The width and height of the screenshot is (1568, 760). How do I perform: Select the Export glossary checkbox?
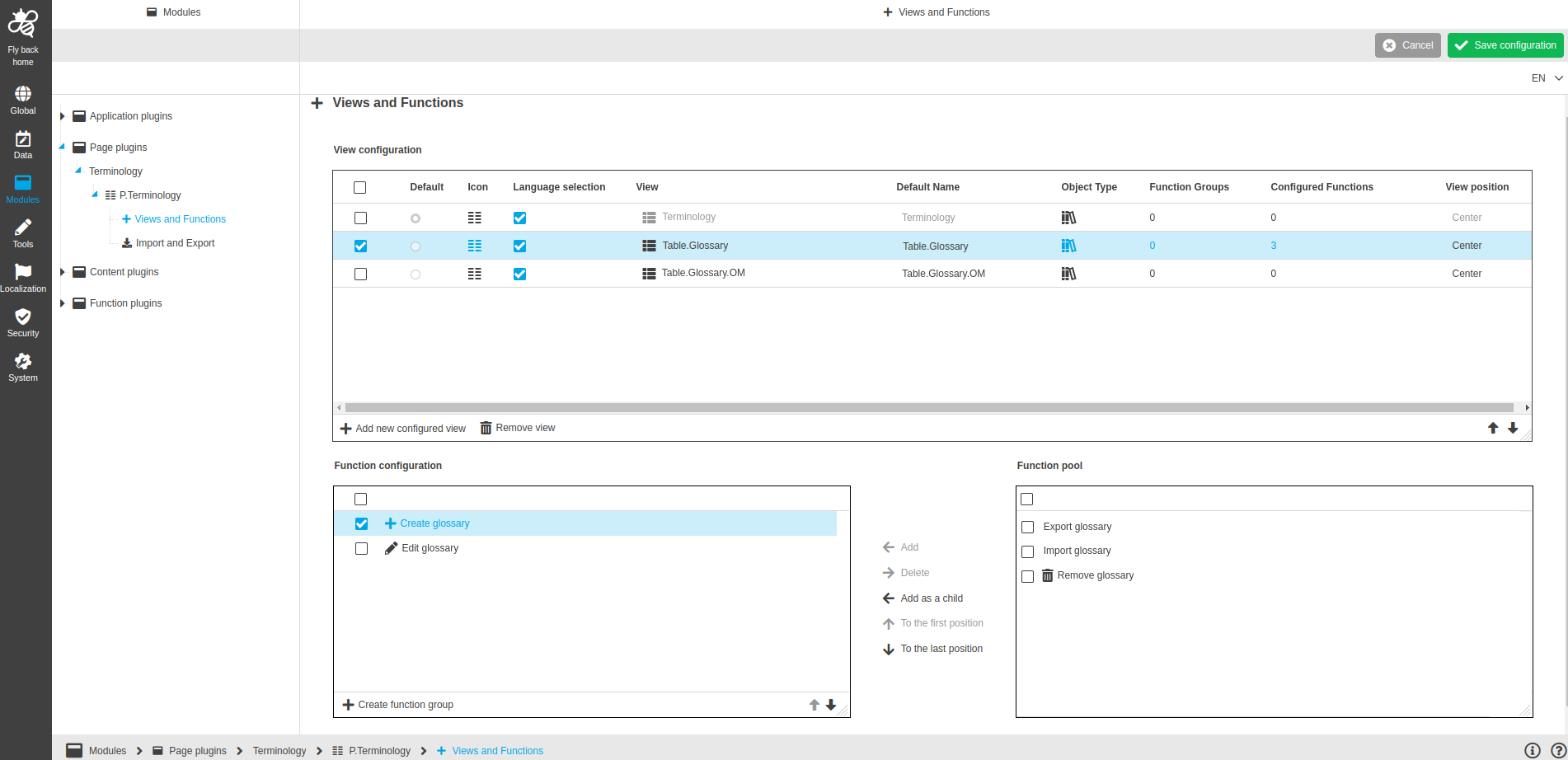[x=1027, y=526]
